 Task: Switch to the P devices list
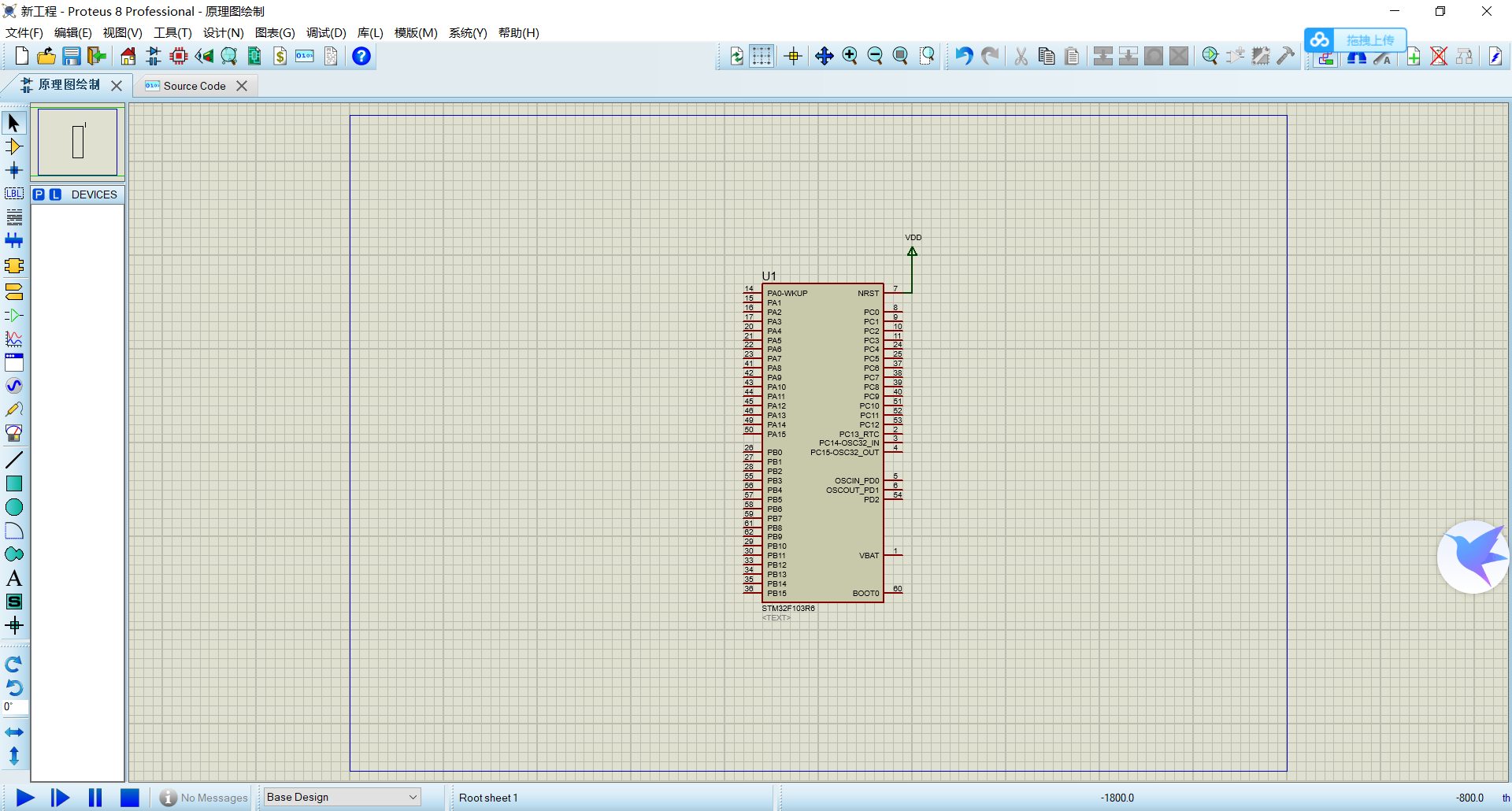click(39, 194)
